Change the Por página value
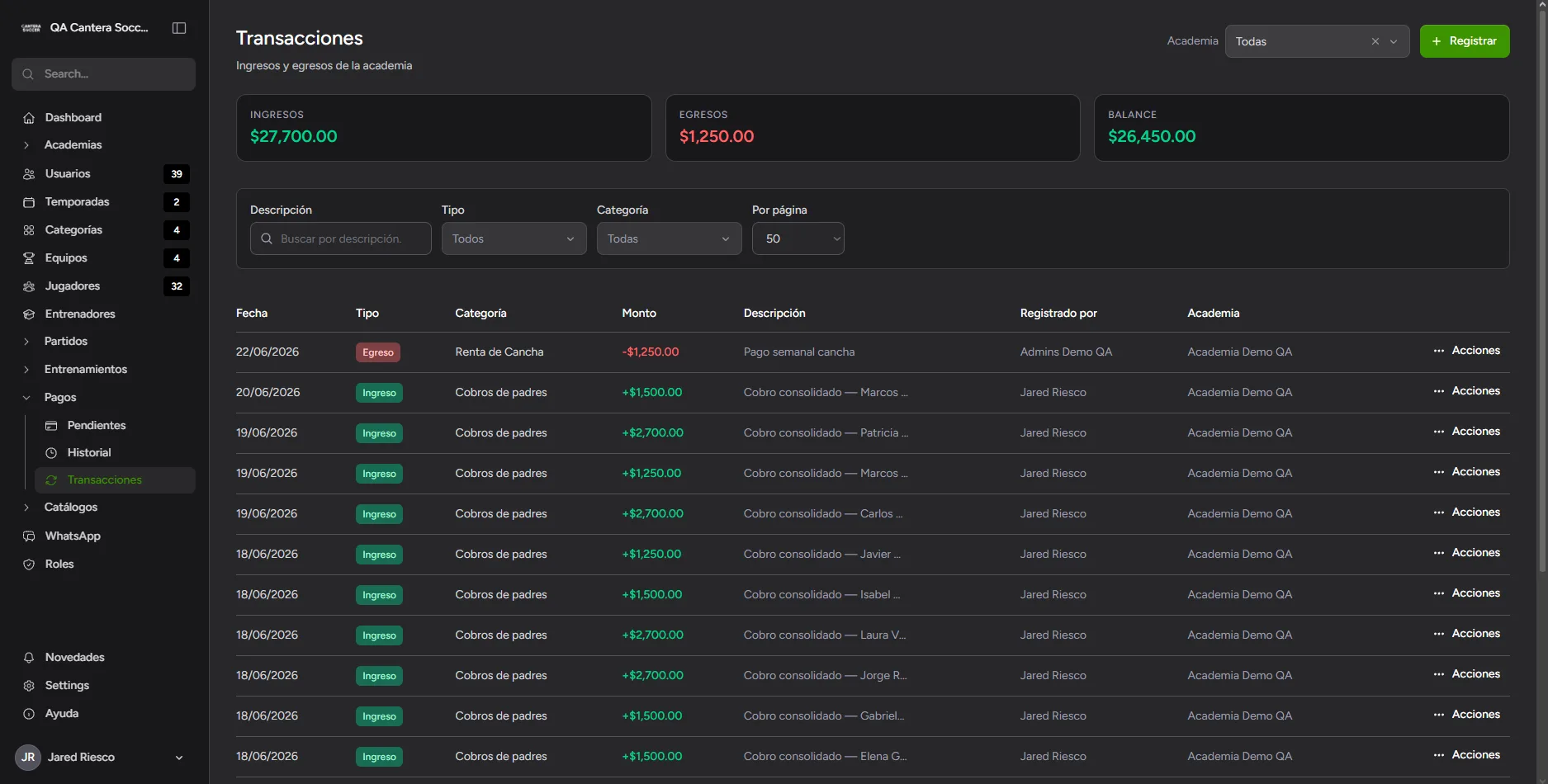The image size is (1548, 784). tap(798, 239)
